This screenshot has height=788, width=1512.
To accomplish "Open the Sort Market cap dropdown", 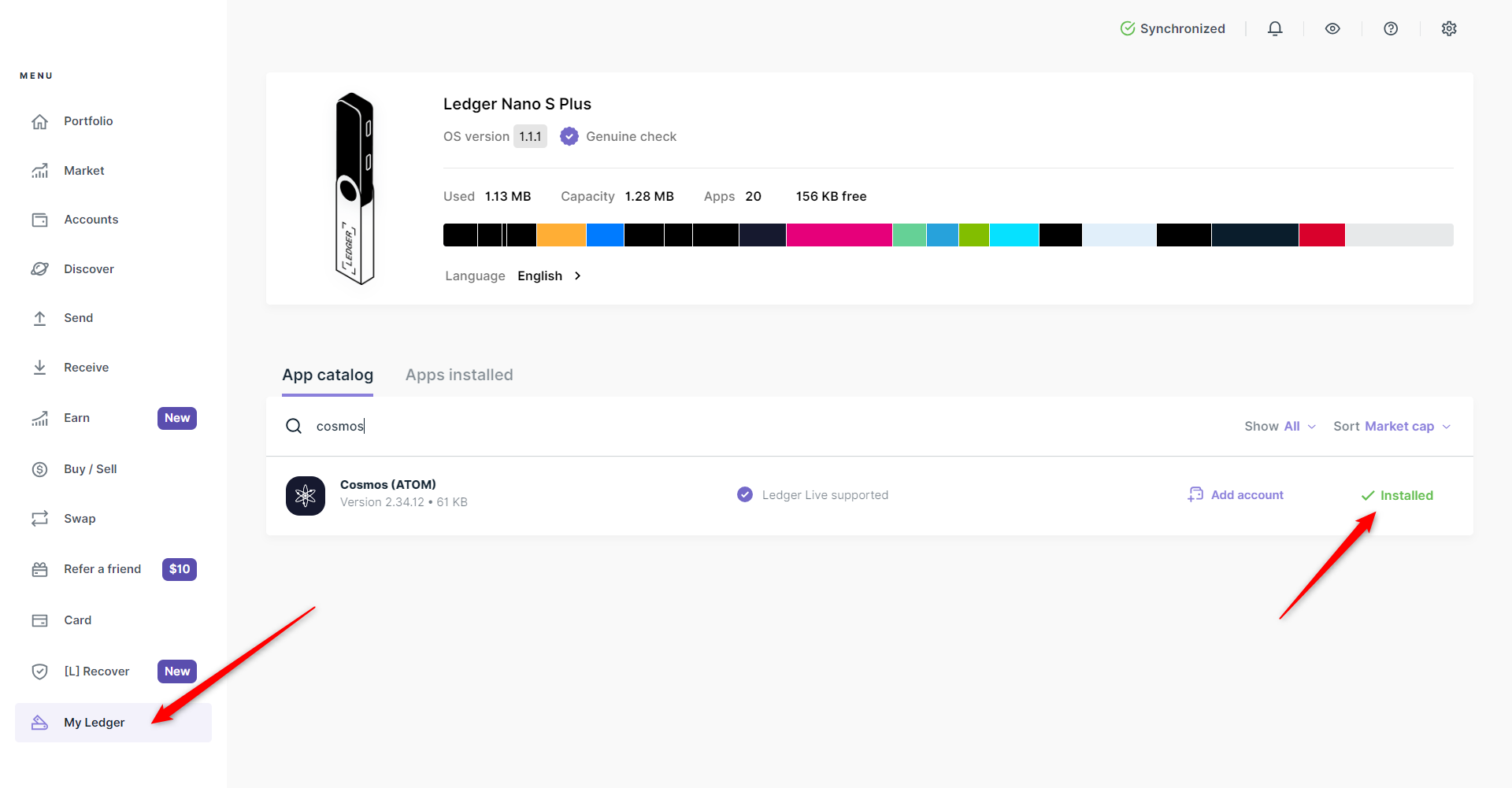I will [1392, 426].
